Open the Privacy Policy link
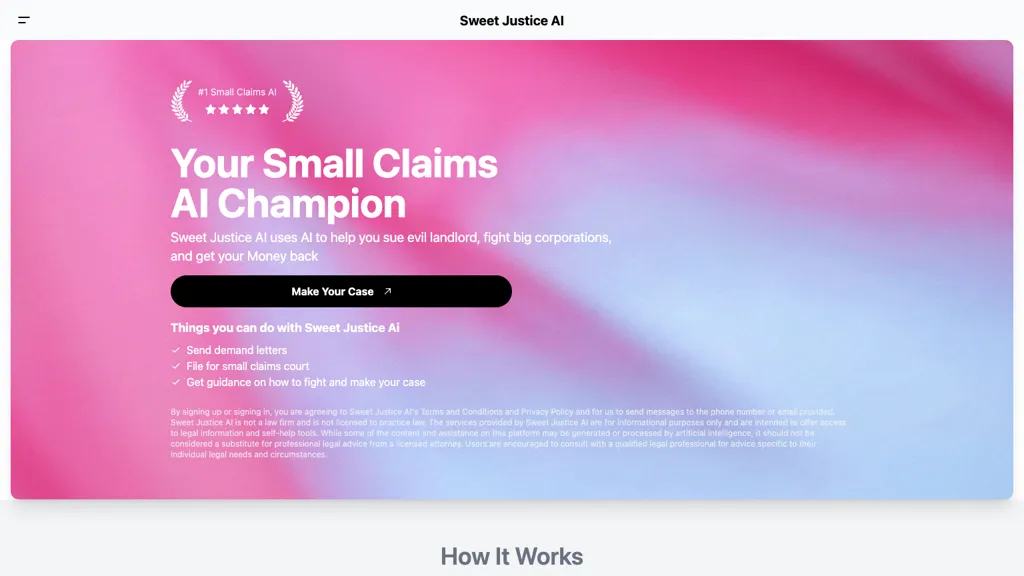Screen dimensions: 1024x576 547,412
